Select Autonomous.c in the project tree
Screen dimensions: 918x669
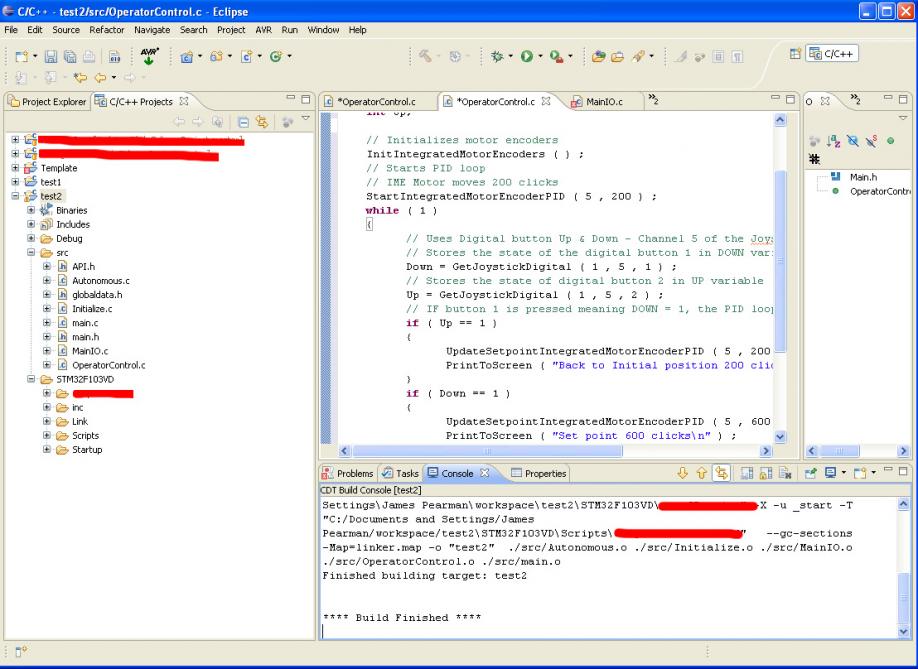[x=101, y=281]
